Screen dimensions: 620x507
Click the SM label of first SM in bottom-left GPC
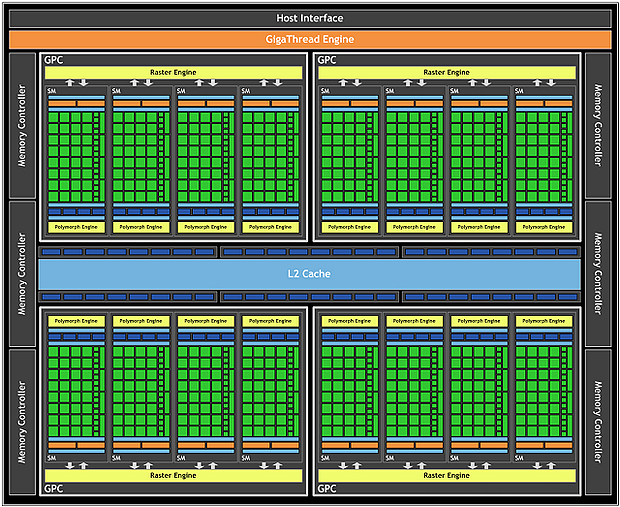point(51,458)
